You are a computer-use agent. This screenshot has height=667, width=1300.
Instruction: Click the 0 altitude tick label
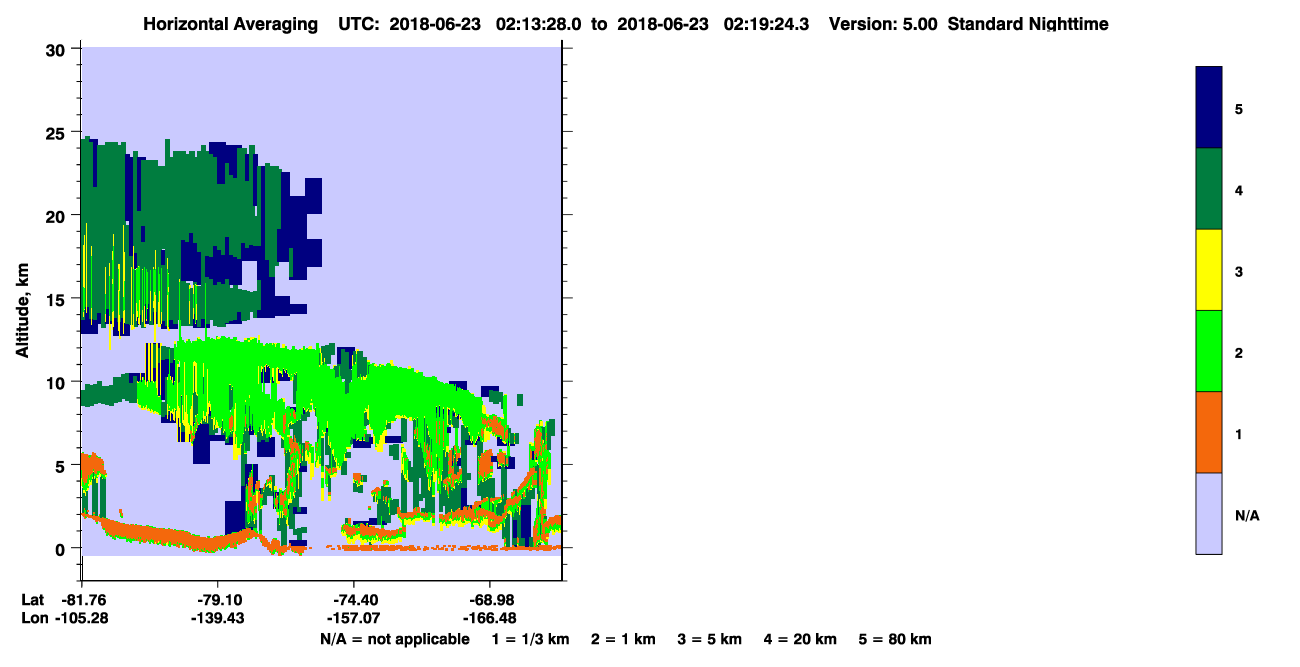pyautogui.click(x=62, y=549)
